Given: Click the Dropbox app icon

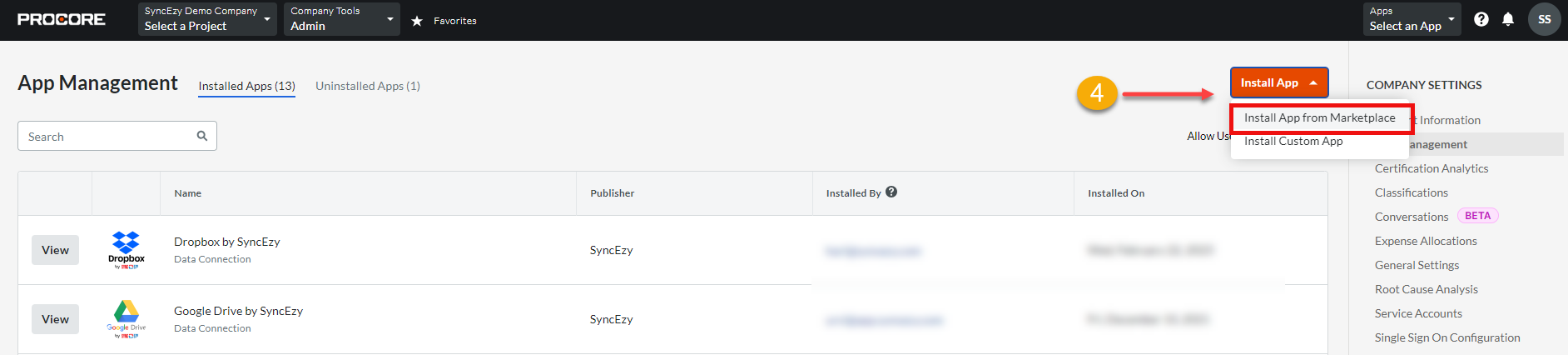Looking at the screenshot, I should pos(127,250).
